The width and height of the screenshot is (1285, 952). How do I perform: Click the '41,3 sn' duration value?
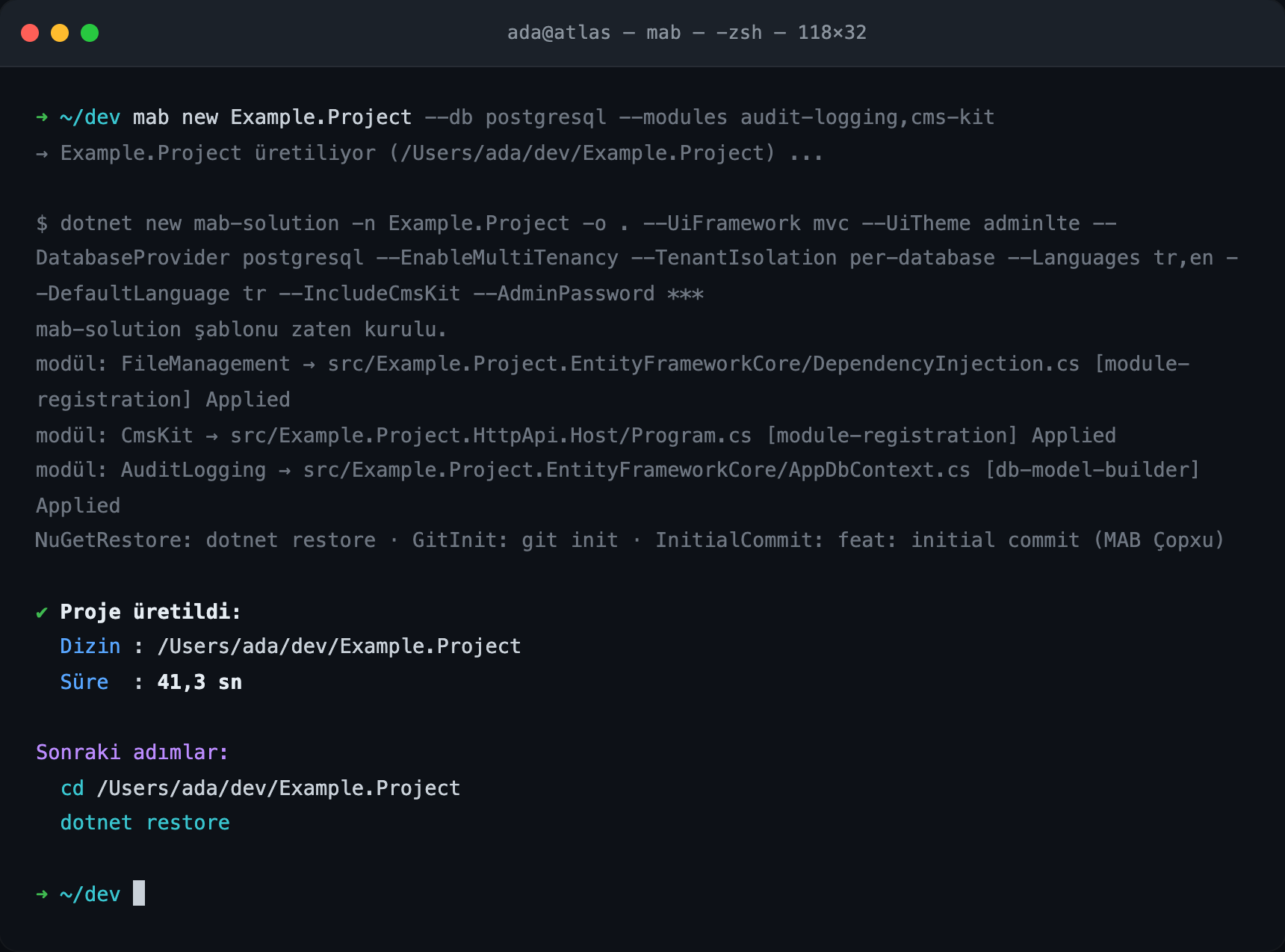199,682
